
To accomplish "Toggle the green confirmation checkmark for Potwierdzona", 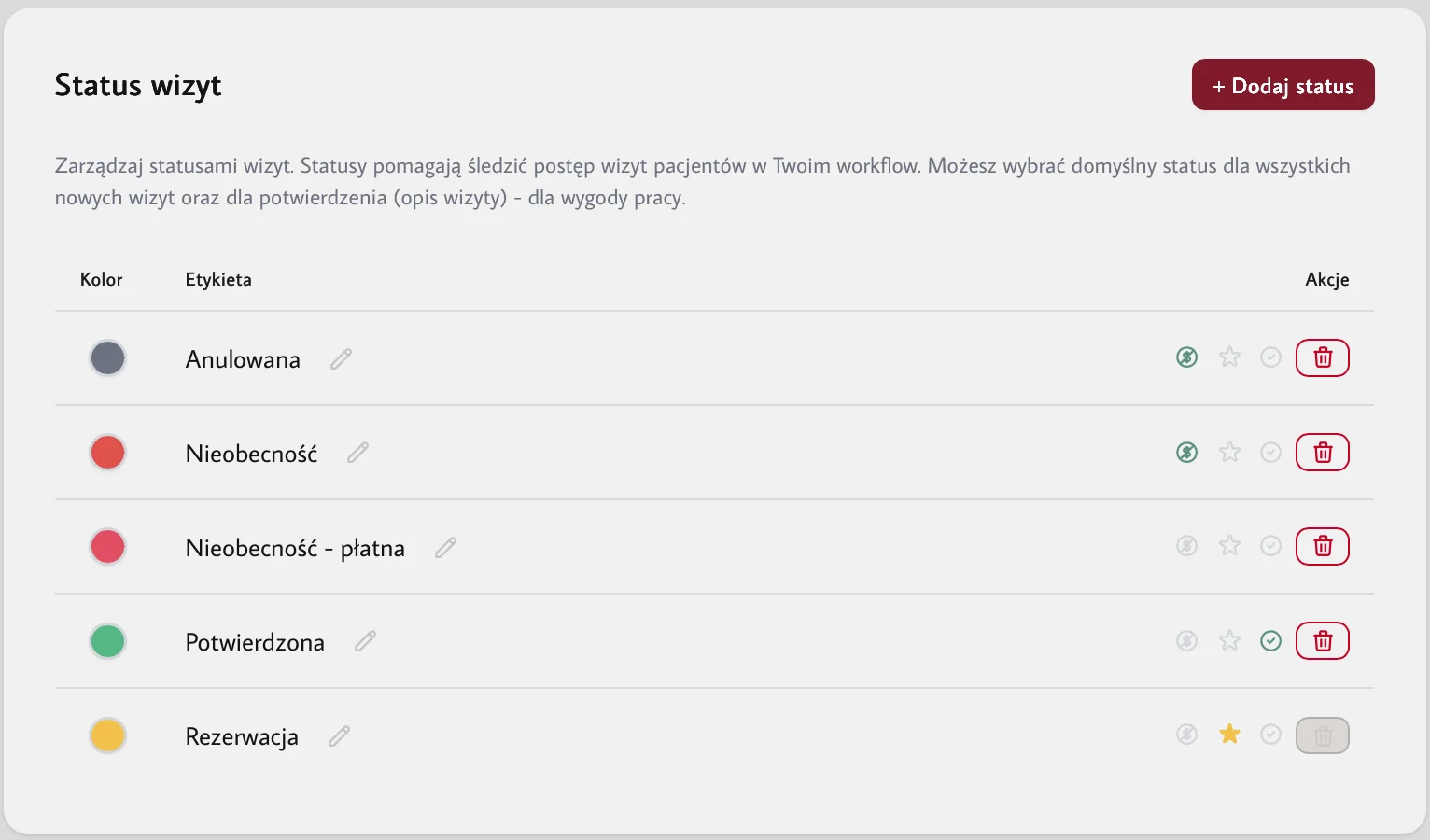I will (1271, 641).
